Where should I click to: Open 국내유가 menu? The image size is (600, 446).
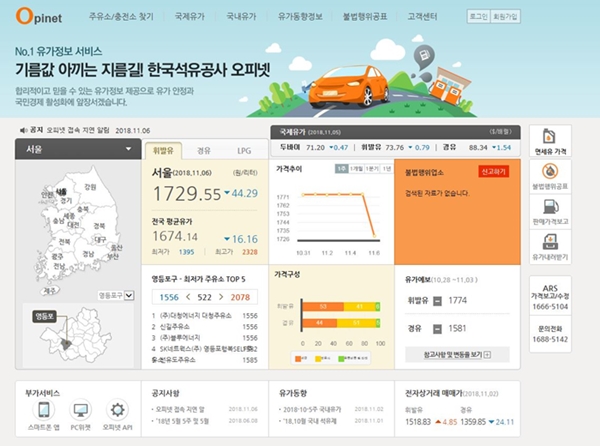241,16
